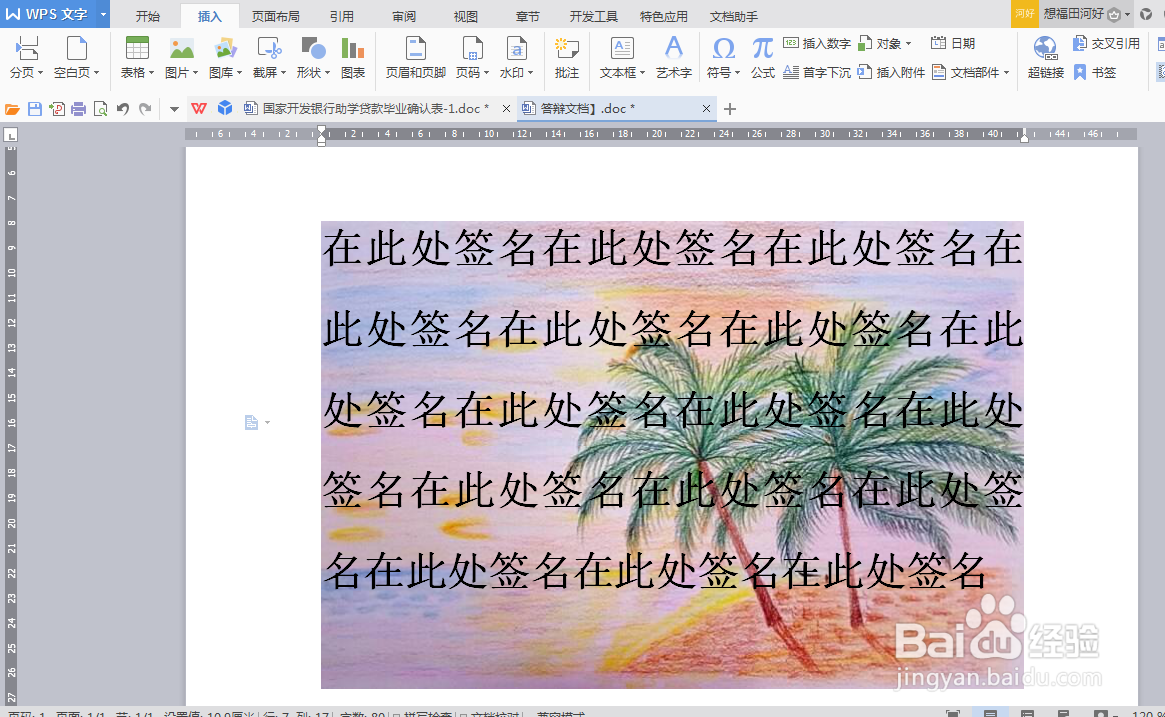Switch to the 页面布局 tab
This screenshot has width=1165, height=717.
point(276,16)
